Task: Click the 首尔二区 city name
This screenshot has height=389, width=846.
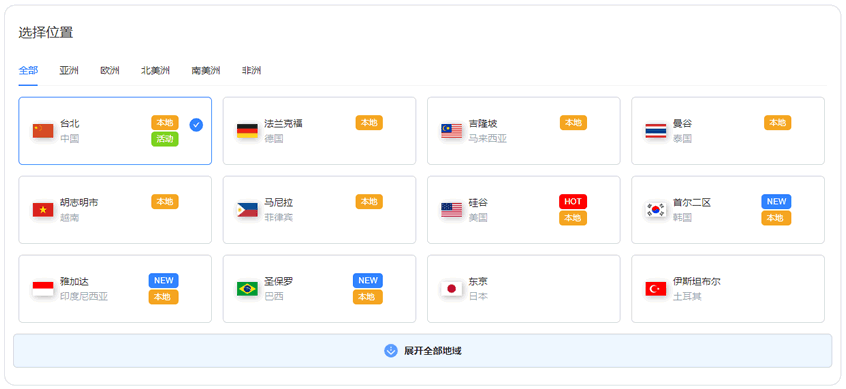Action: pos(692,203)
